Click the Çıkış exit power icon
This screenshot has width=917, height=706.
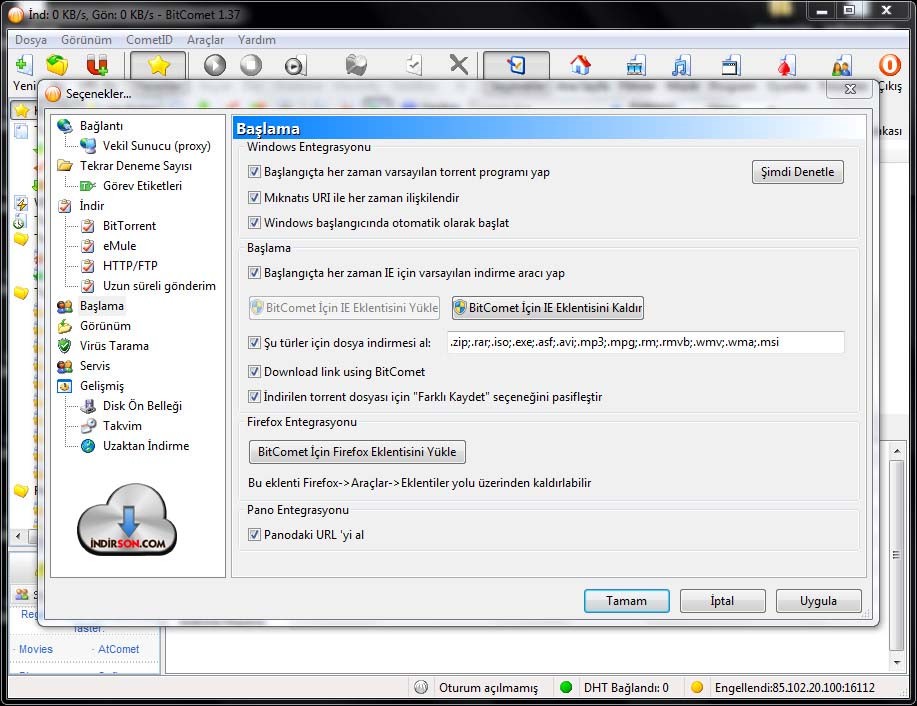tap(890, 65)
